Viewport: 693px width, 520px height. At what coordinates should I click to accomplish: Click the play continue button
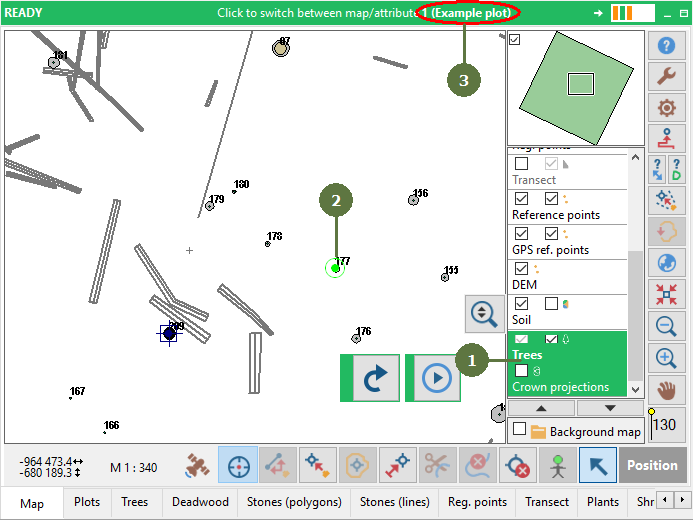[437, 378]
